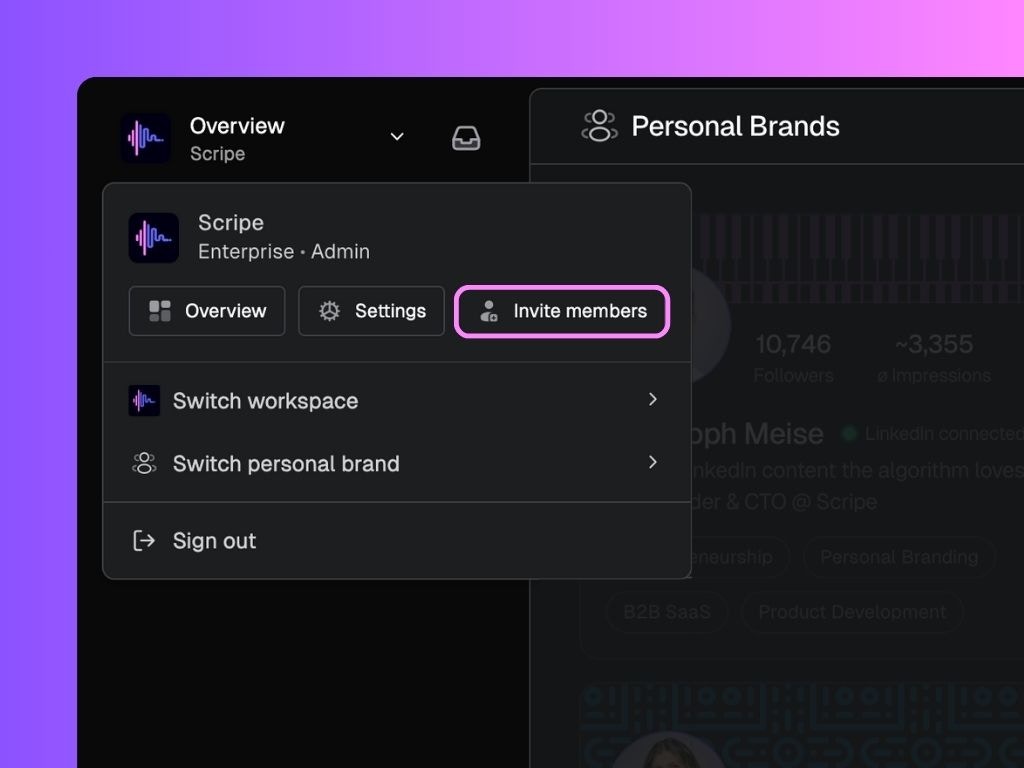Viewport: 1024px width, 768px height.
Task: Click the LinkedIn connected status label
Action: (x=944, y=433)
